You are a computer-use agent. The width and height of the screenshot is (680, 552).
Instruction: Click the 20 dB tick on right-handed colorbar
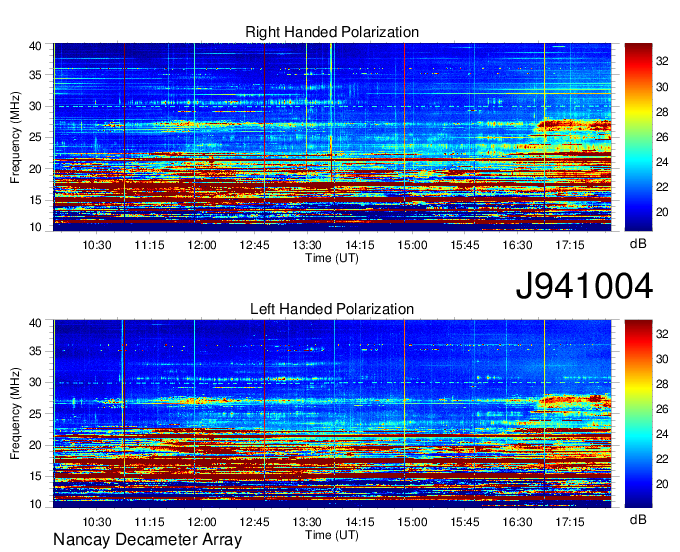coord(662,212)
